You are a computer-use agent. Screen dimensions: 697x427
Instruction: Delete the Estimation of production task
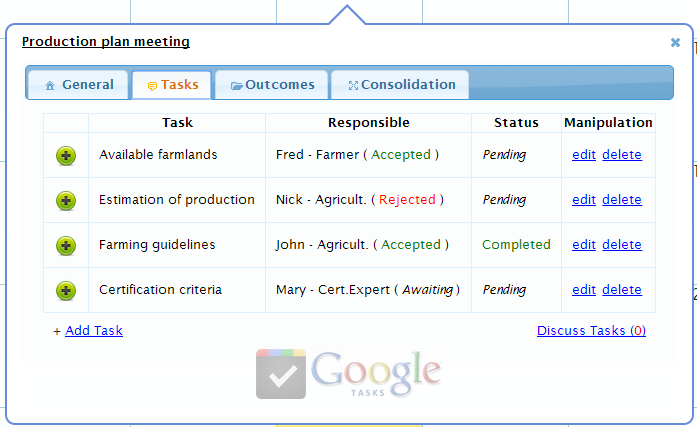[x=622, y=200]
